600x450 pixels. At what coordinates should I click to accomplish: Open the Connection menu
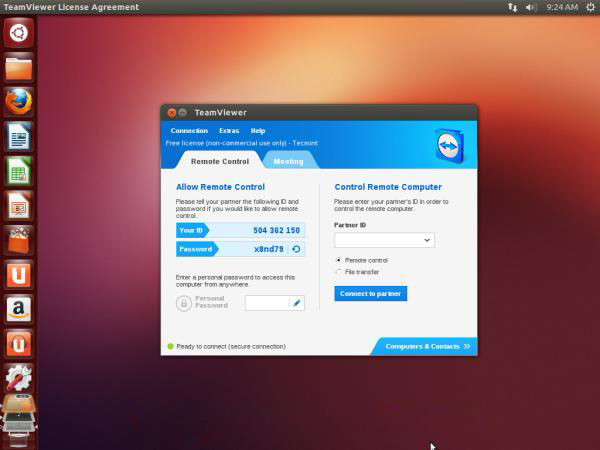point(189,131)
